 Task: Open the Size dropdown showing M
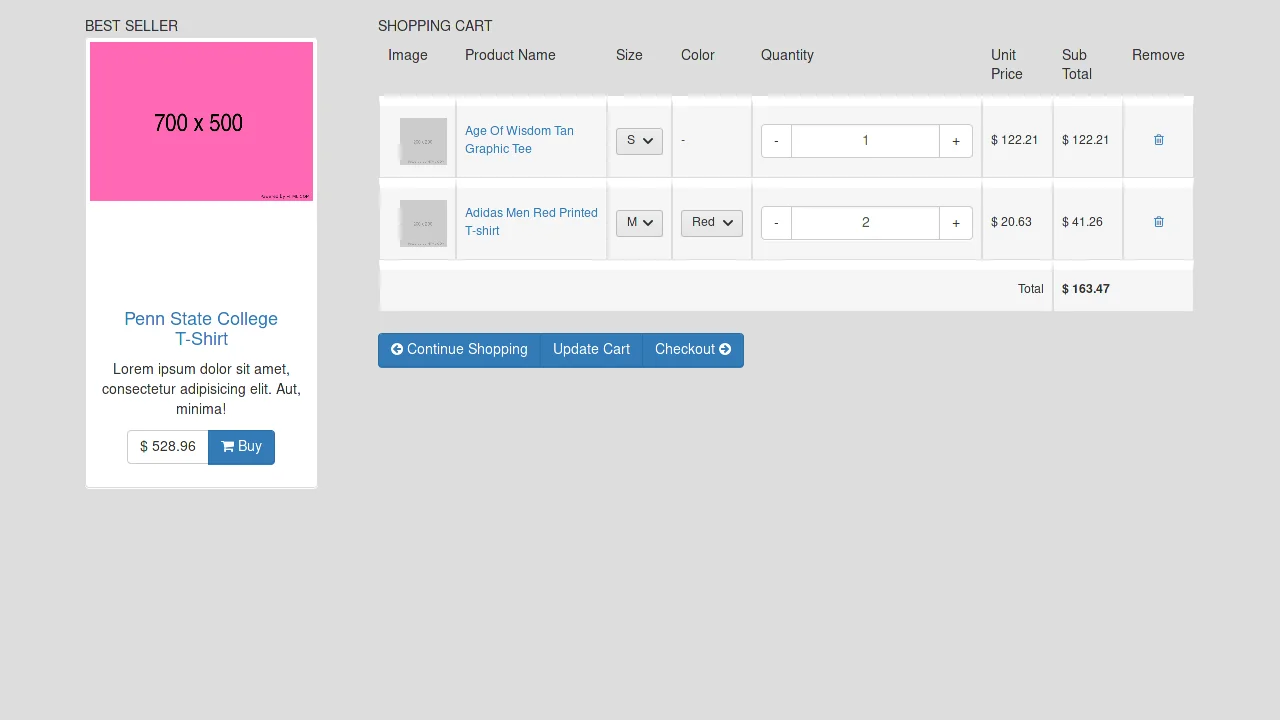638,222
